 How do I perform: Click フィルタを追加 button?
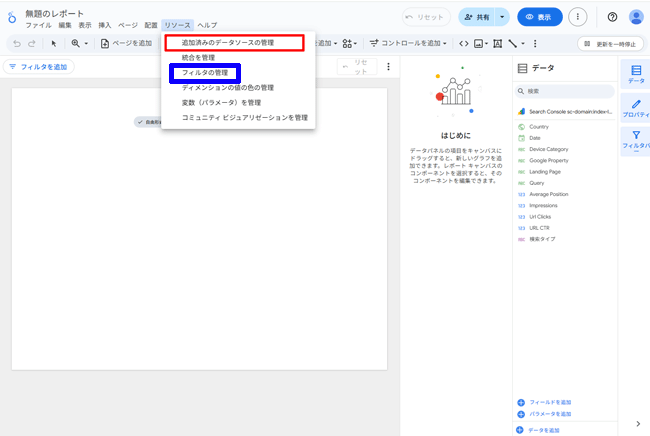pyautogui.click(x=39, y=67)
